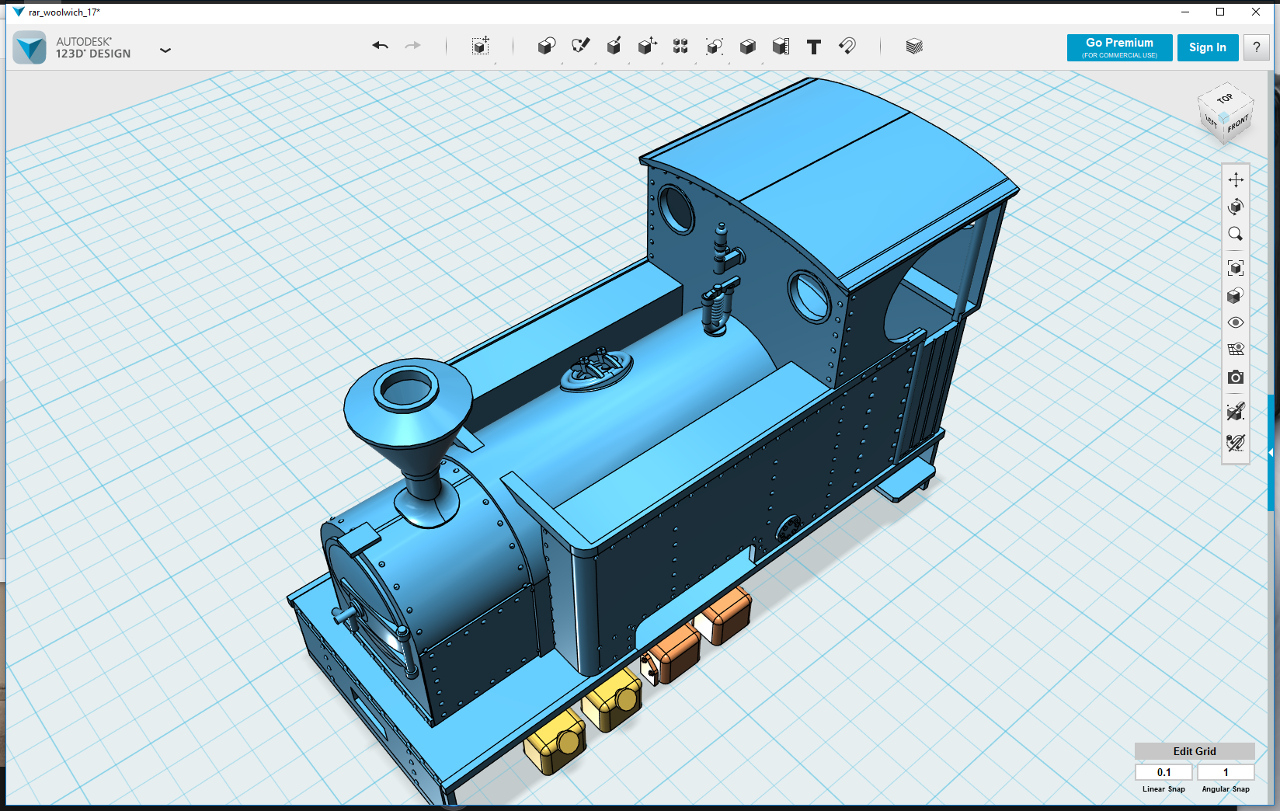Image resolution: width=1280 pixels, height=811 pixels.
Task: Open the Construct tool menu
Action: (x=614, y=46)
